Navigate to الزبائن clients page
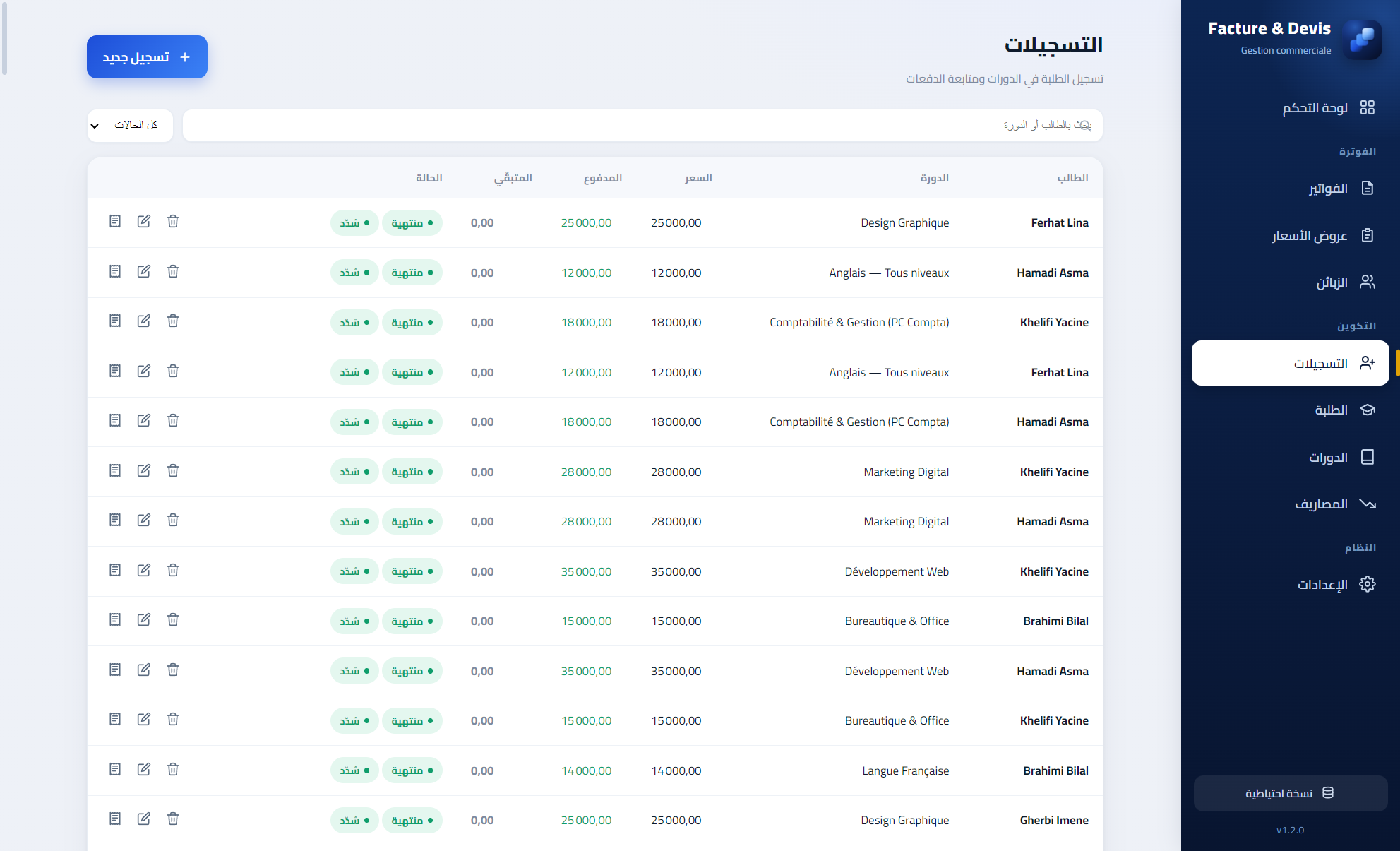 pyautogui.click(x=1290, y=282)
